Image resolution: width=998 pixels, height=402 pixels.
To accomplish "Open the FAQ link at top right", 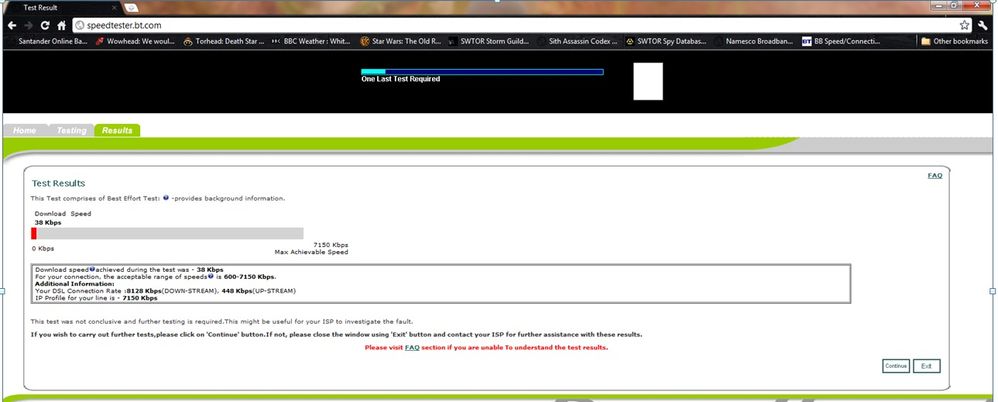I will click(x=935, y=176).
